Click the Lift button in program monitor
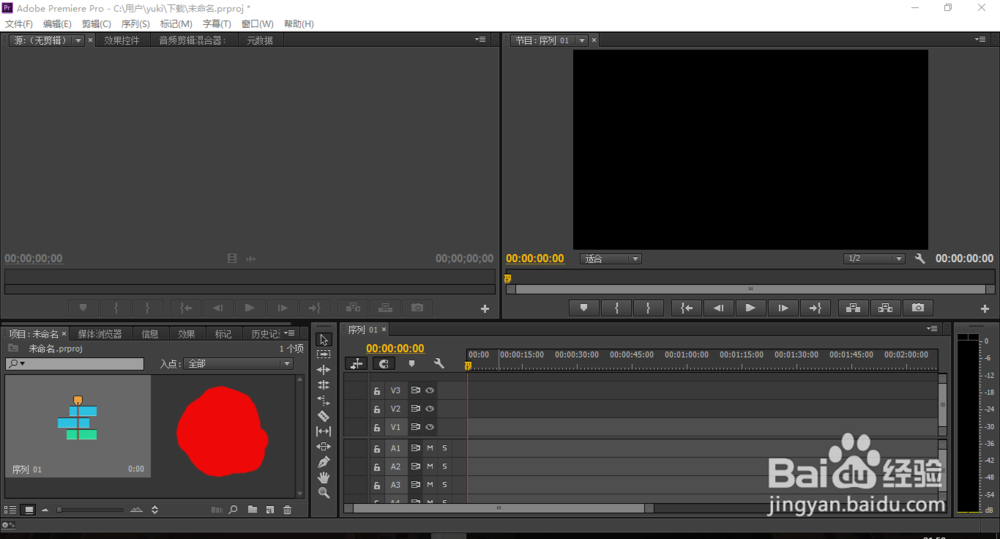 pyautogui.click(x=853, y=308)
